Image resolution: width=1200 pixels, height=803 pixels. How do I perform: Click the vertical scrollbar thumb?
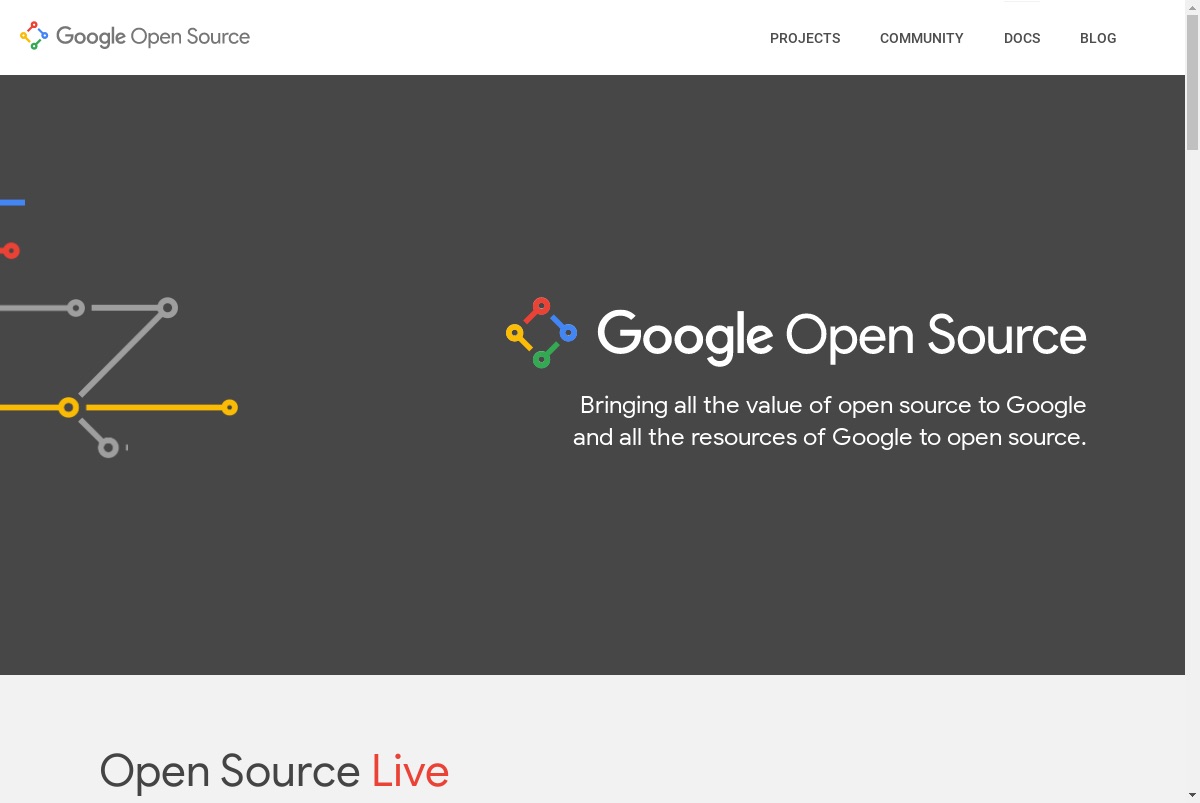(x=1192, y=83)
